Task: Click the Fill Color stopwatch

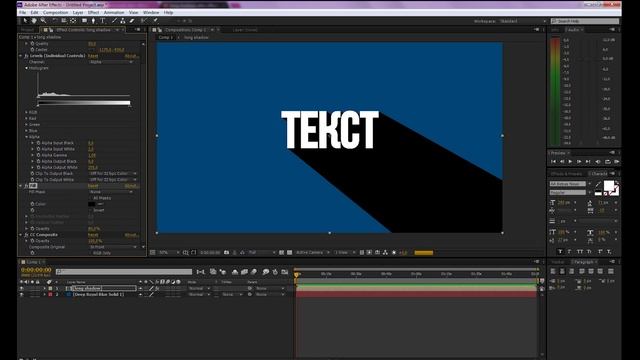Action: 32,204
